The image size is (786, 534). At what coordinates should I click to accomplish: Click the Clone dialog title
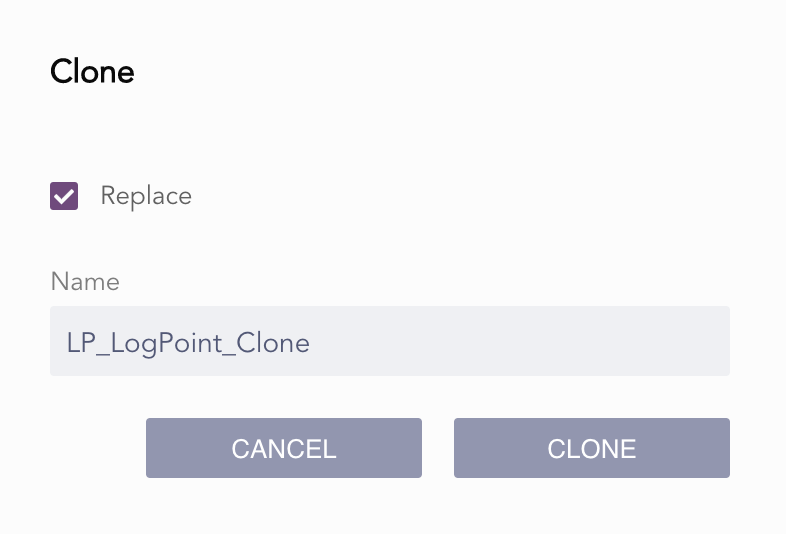tap(92, 72)
